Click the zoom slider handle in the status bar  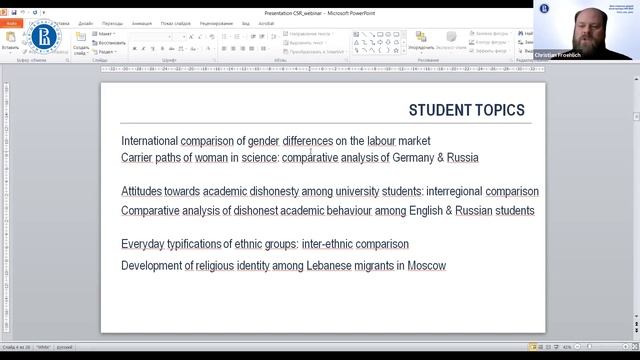point(589,347)
